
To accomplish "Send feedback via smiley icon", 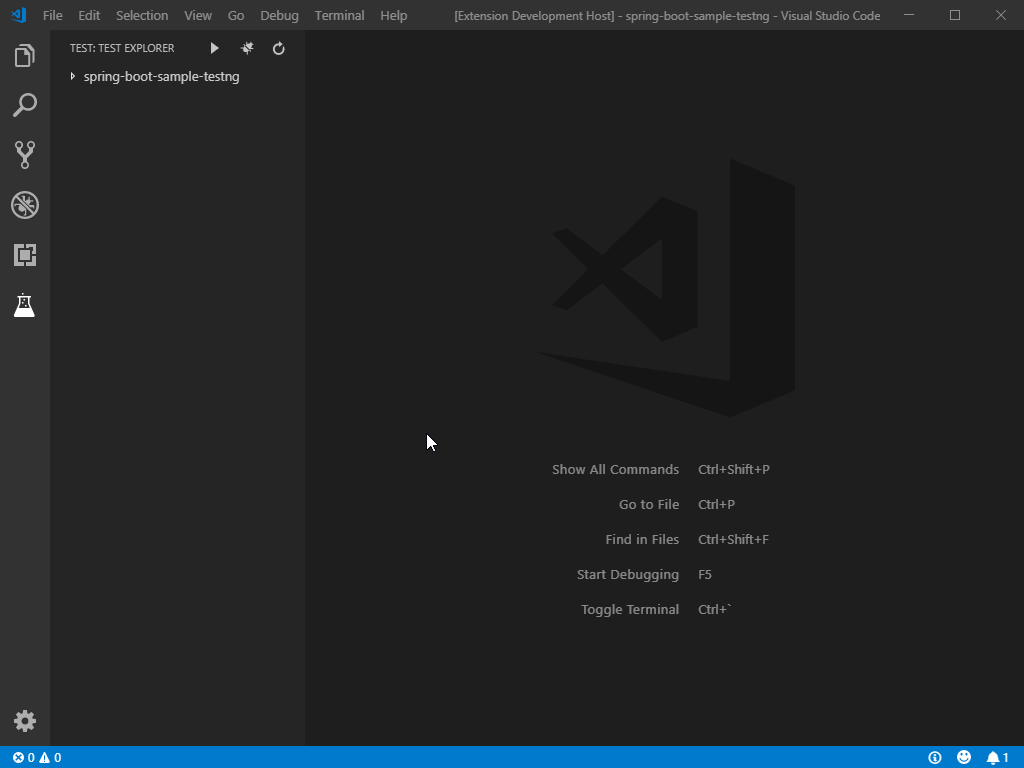I will [964, 757].
